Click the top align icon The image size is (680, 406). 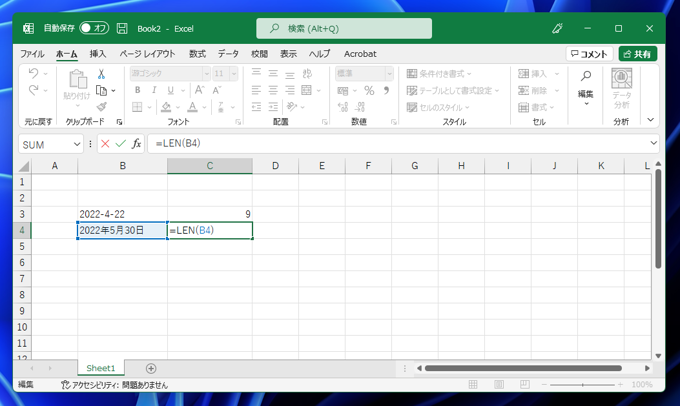[x=256, y=73]
